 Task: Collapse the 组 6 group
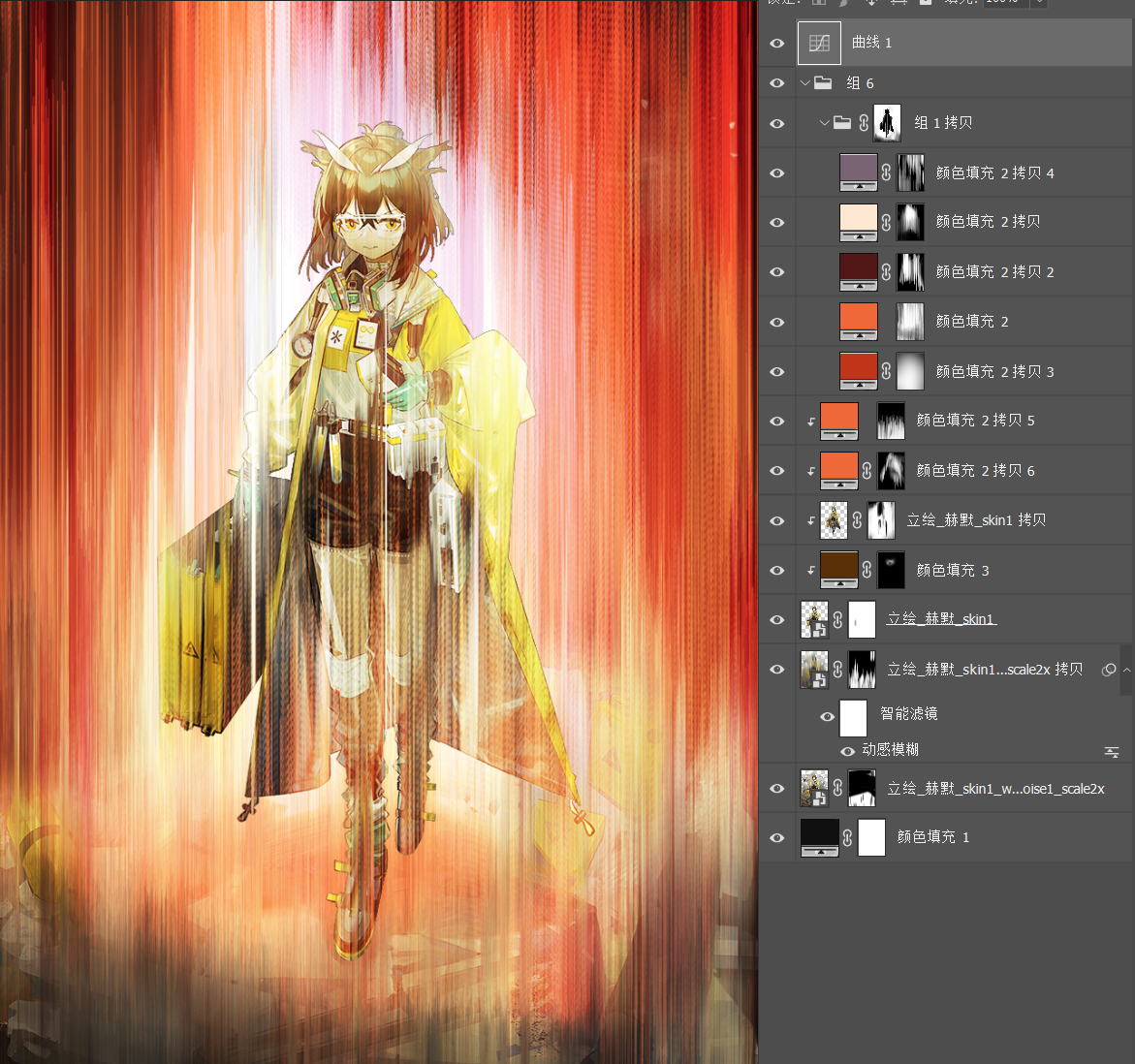(804, 83)
